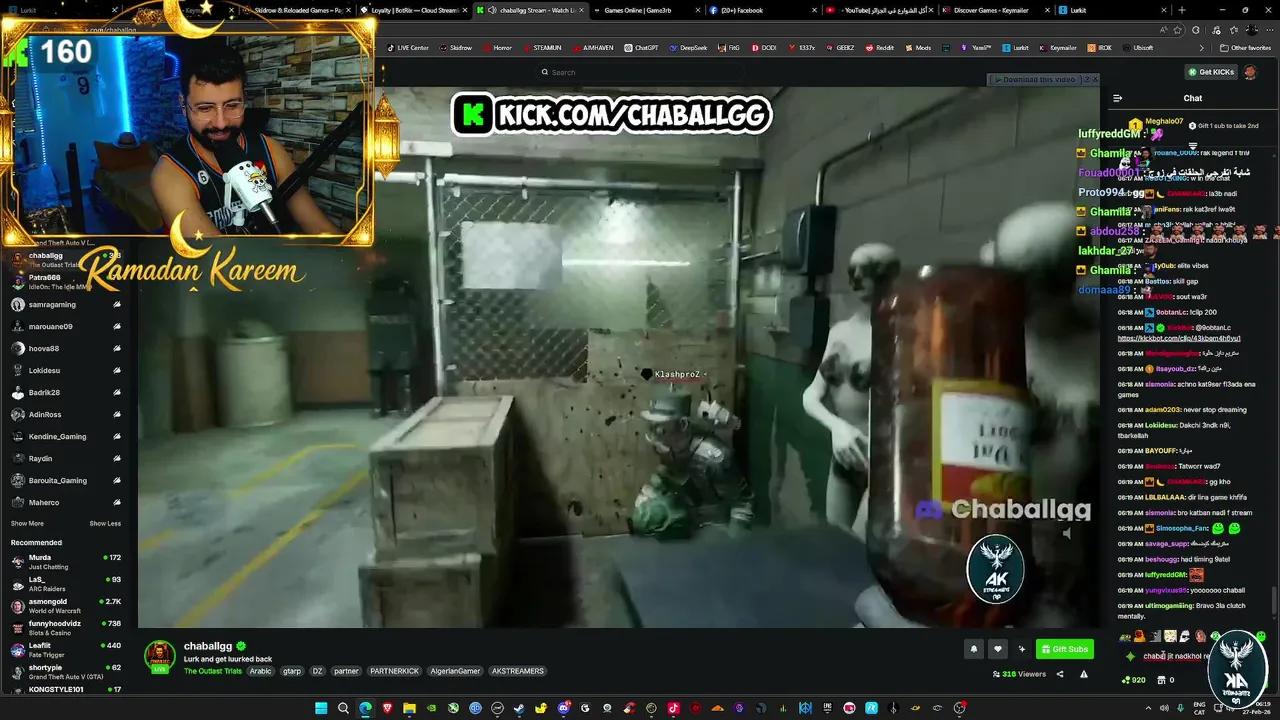Open the LIVE Center bookmark
Image resolution: width=1280 pixels, height=720 pixels.
(x=407, y=47)
